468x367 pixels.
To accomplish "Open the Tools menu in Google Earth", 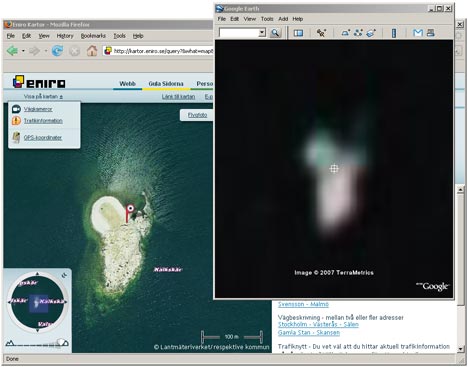I will [x=267, y=19].
